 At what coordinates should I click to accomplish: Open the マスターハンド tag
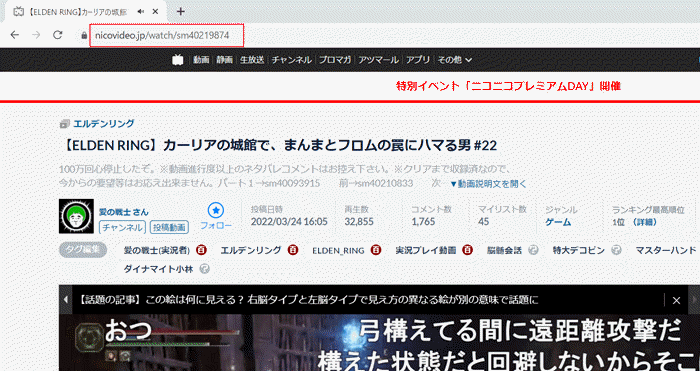click(x=666, y=250)
